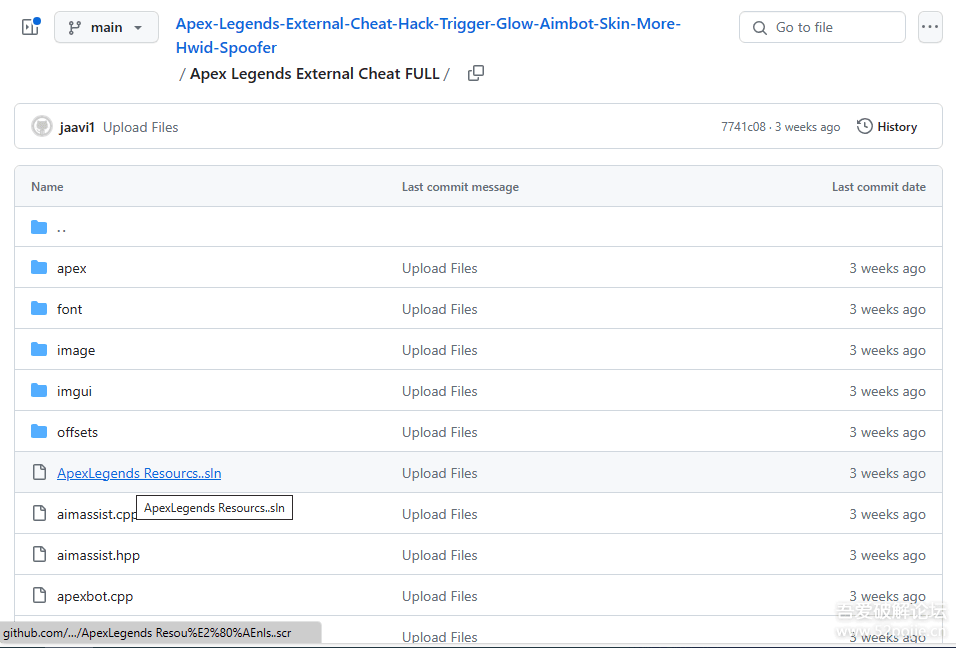This screenshot has height=648, width=956.
Task: Focus the Go to file search field
Action: tap(822, 27)
